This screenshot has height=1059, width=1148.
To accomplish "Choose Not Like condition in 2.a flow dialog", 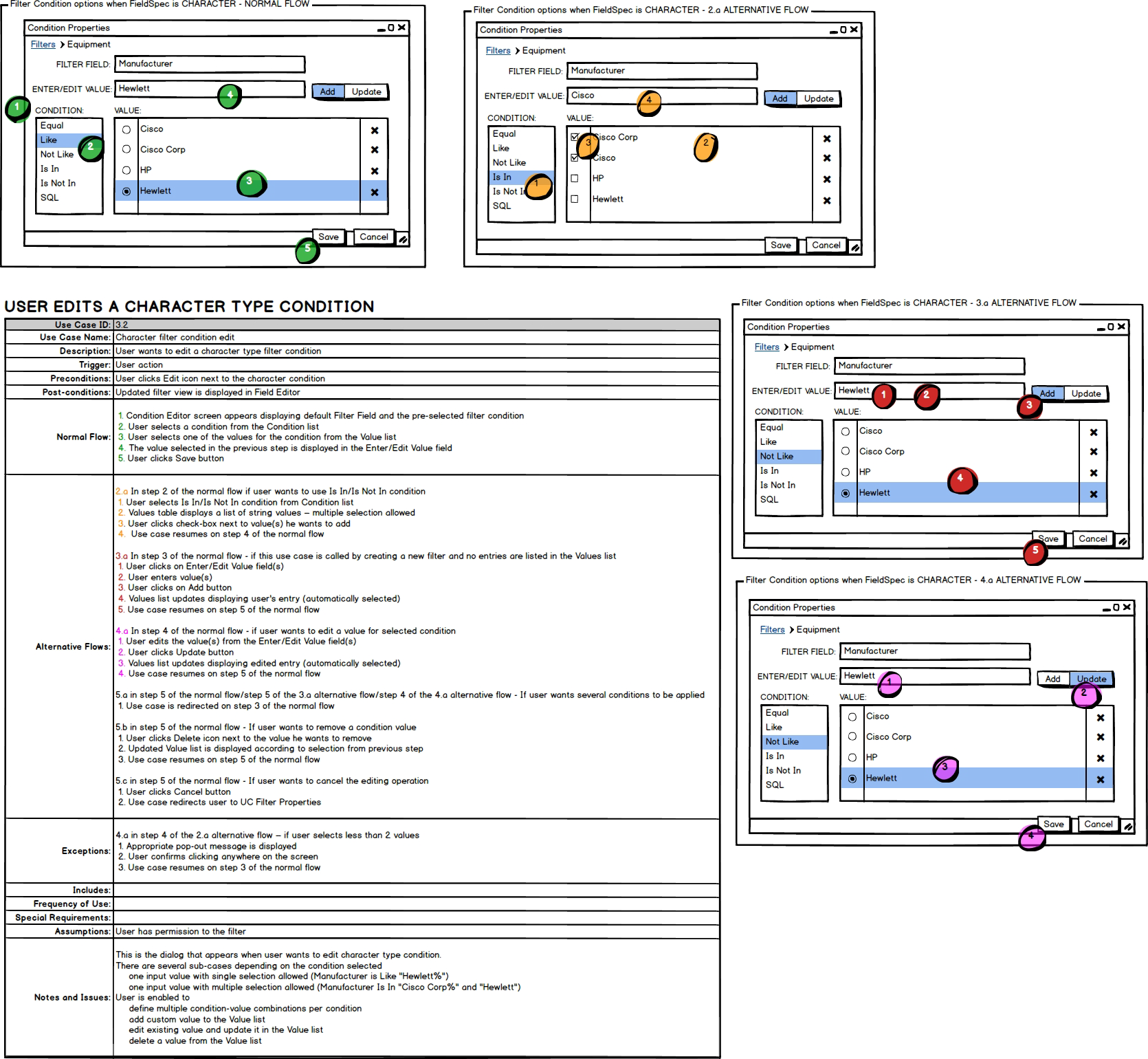I will point(522,163).
